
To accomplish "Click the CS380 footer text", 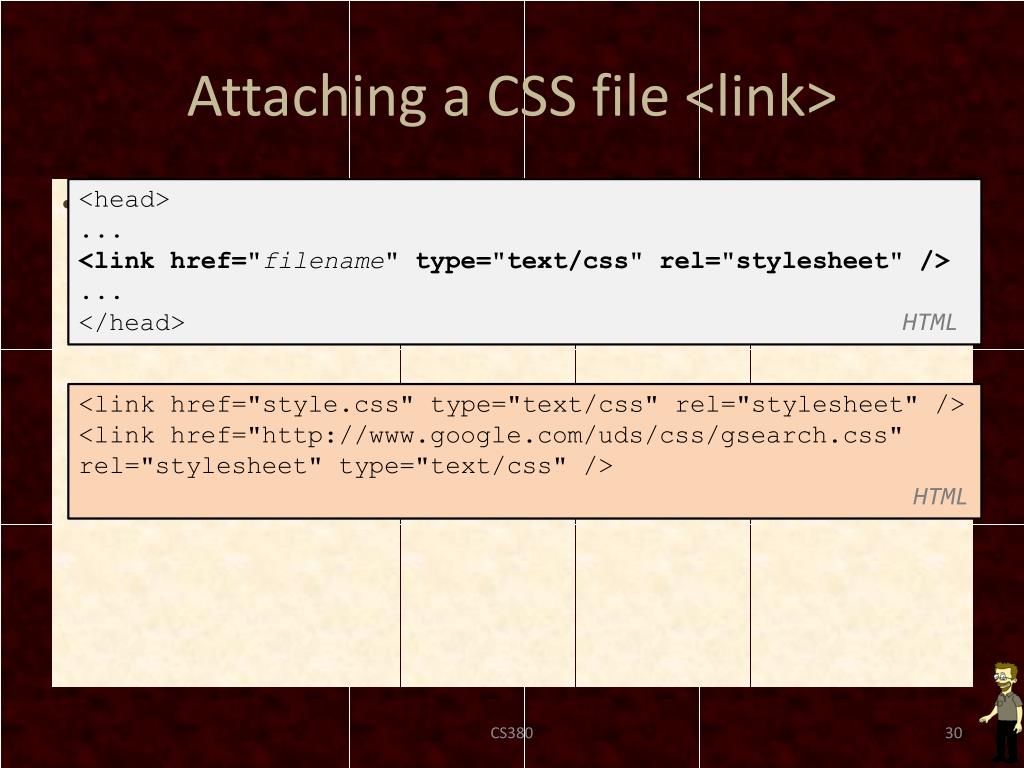I will (511, 733).
